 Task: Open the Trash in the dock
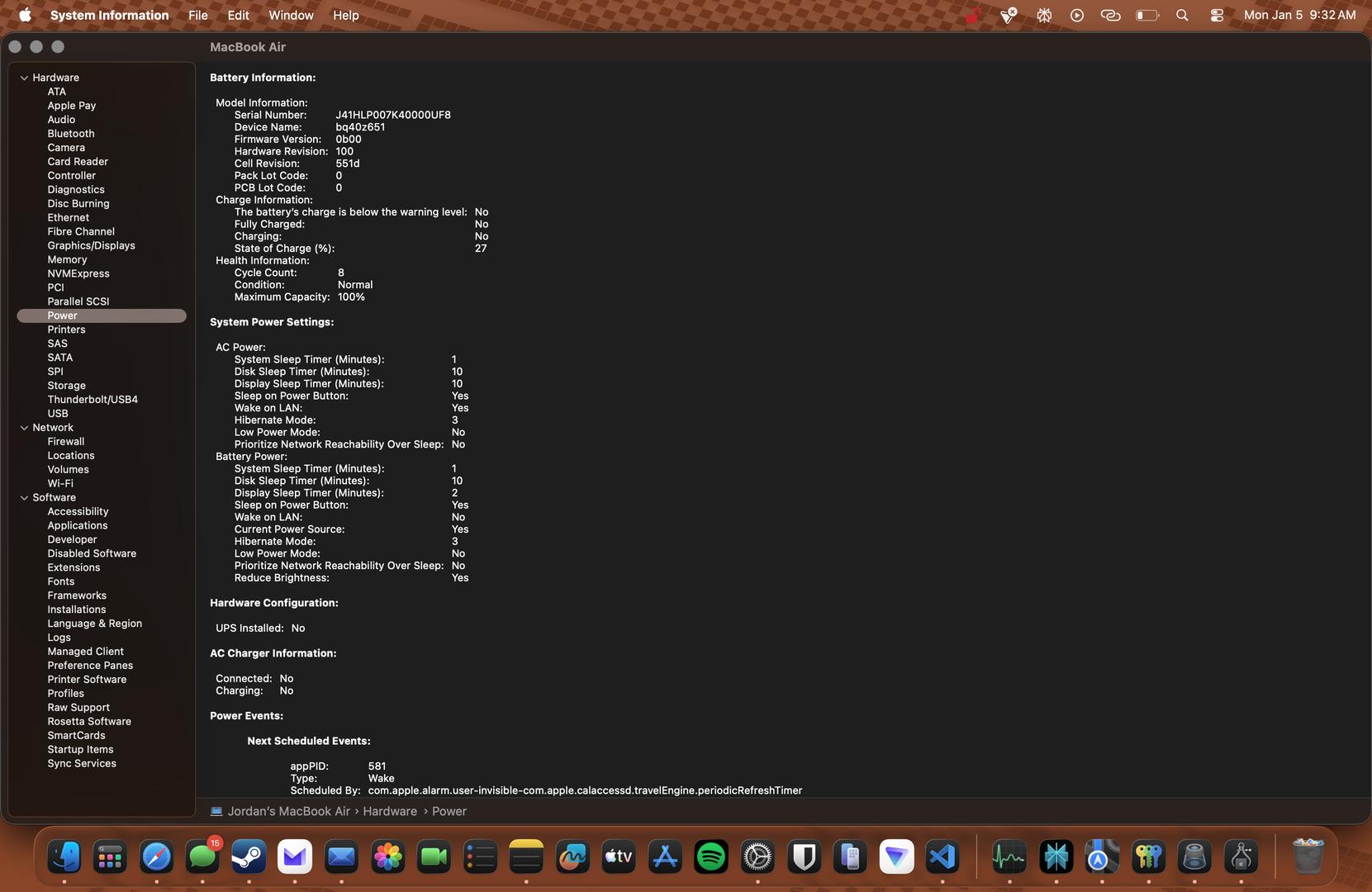tap(1308, 857)
